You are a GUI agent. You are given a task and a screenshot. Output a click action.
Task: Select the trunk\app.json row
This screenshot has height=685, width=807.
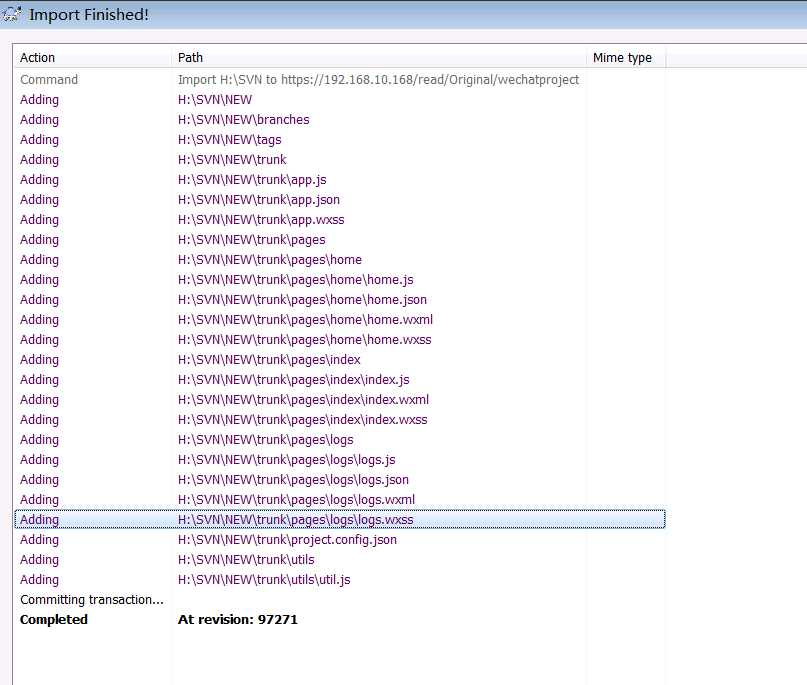[340, 200]
